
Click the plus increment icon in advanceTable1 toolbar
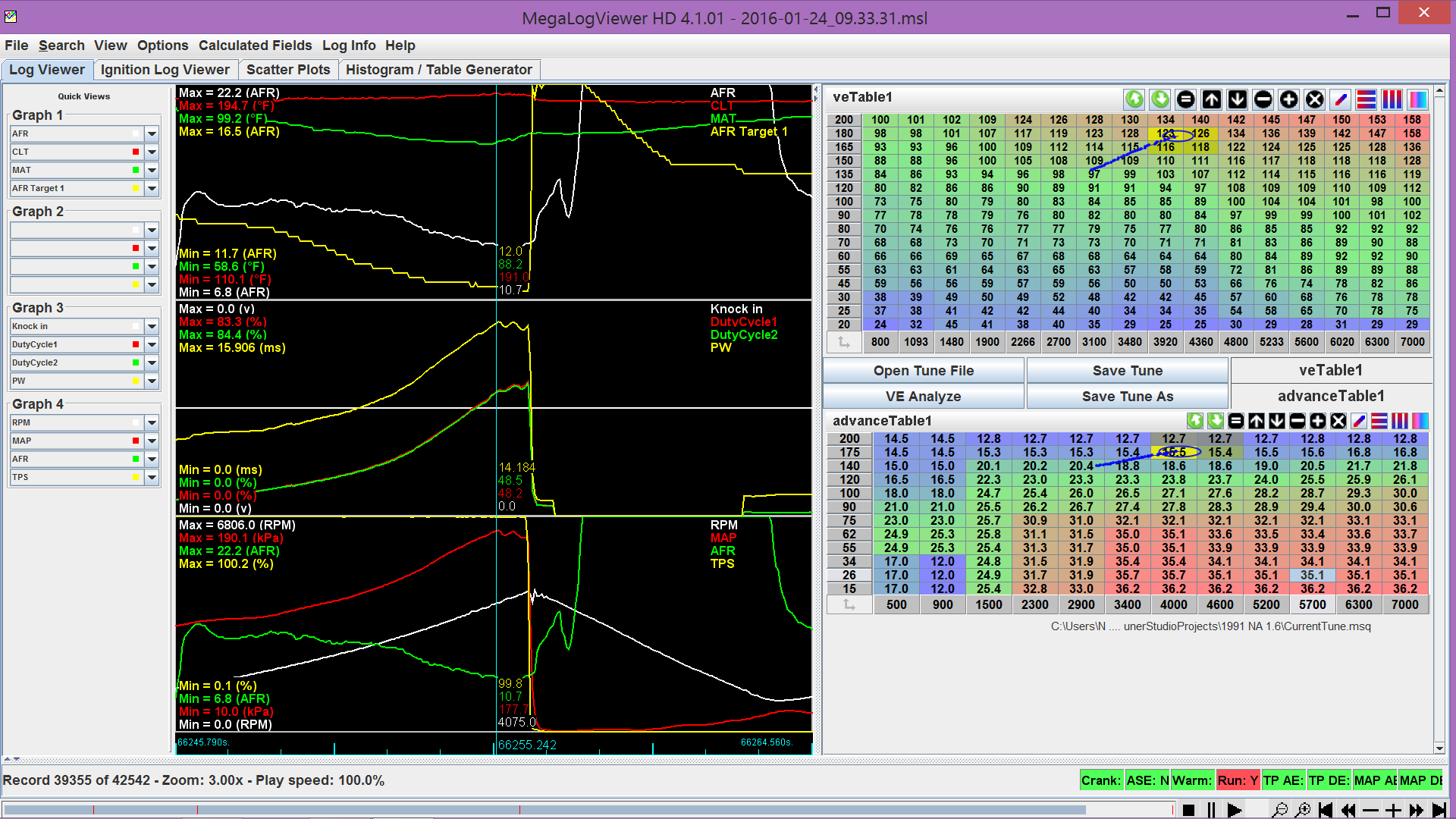point(1318,421)
